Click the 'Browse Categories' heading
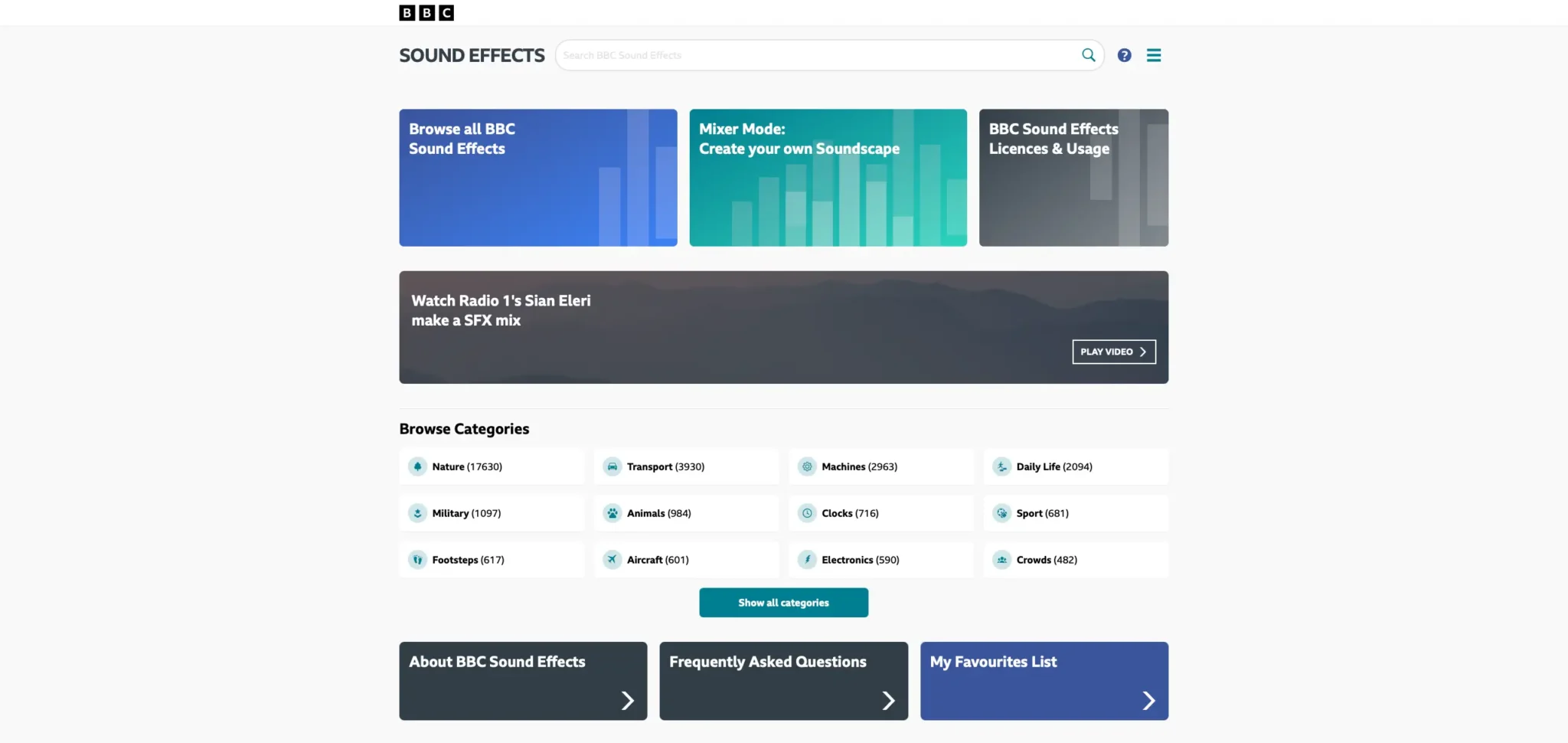 click(464, 429)
